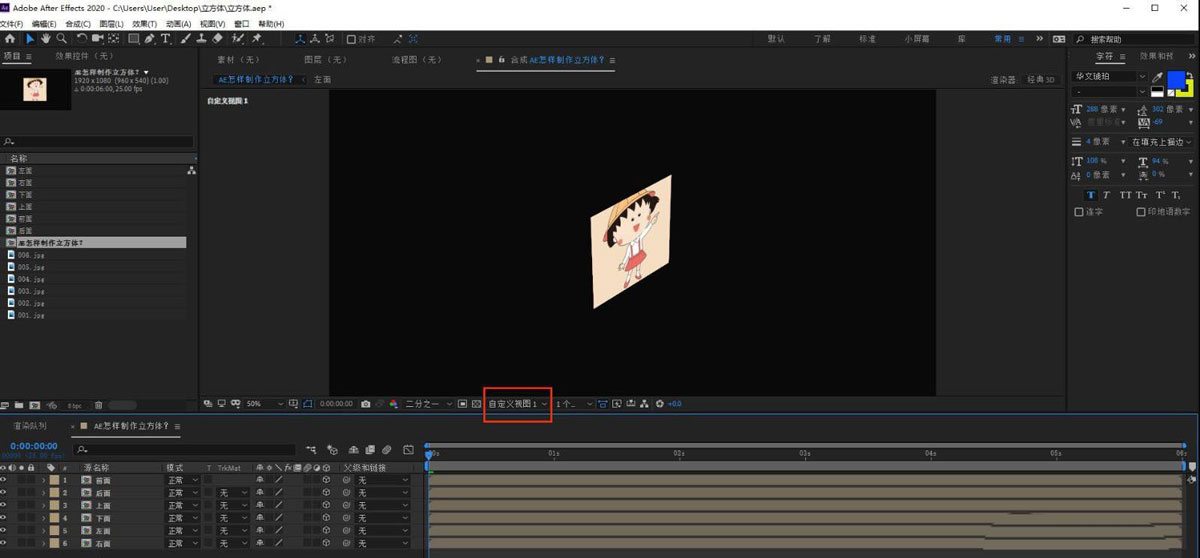Hide layer 3 上面 with eye icon
The height and width of the screenshot is (558, 1200).
pos(4,505)
